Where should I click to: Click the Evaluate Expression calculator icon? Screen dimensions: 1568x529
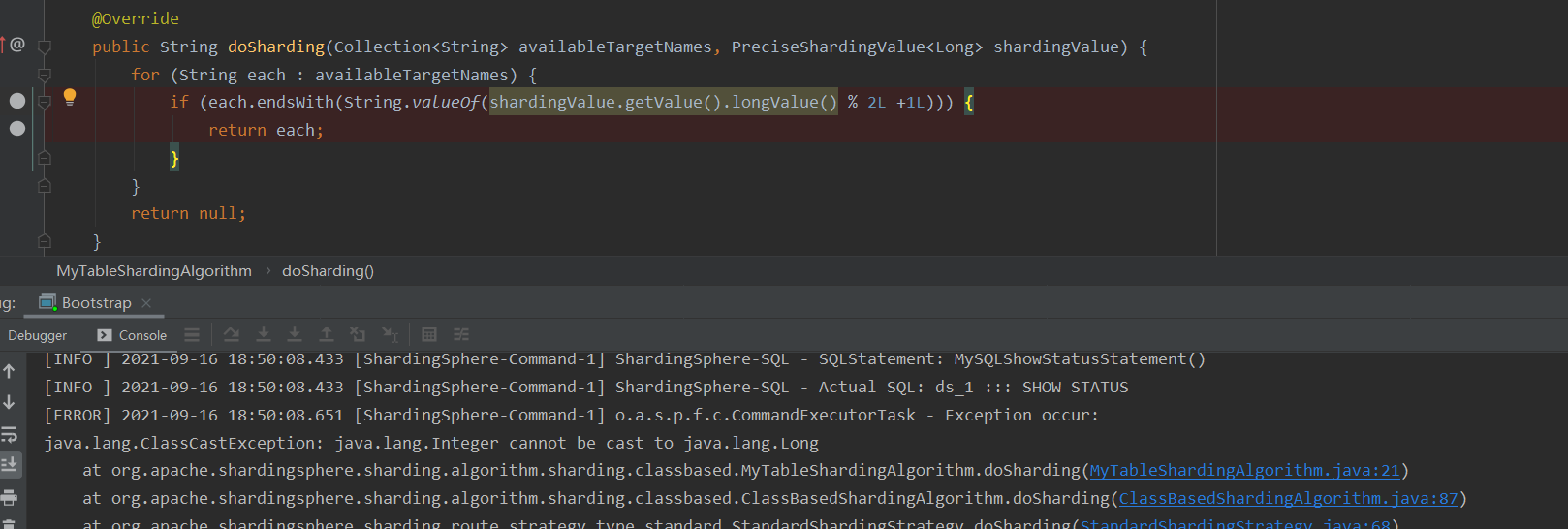coord(429,334)
